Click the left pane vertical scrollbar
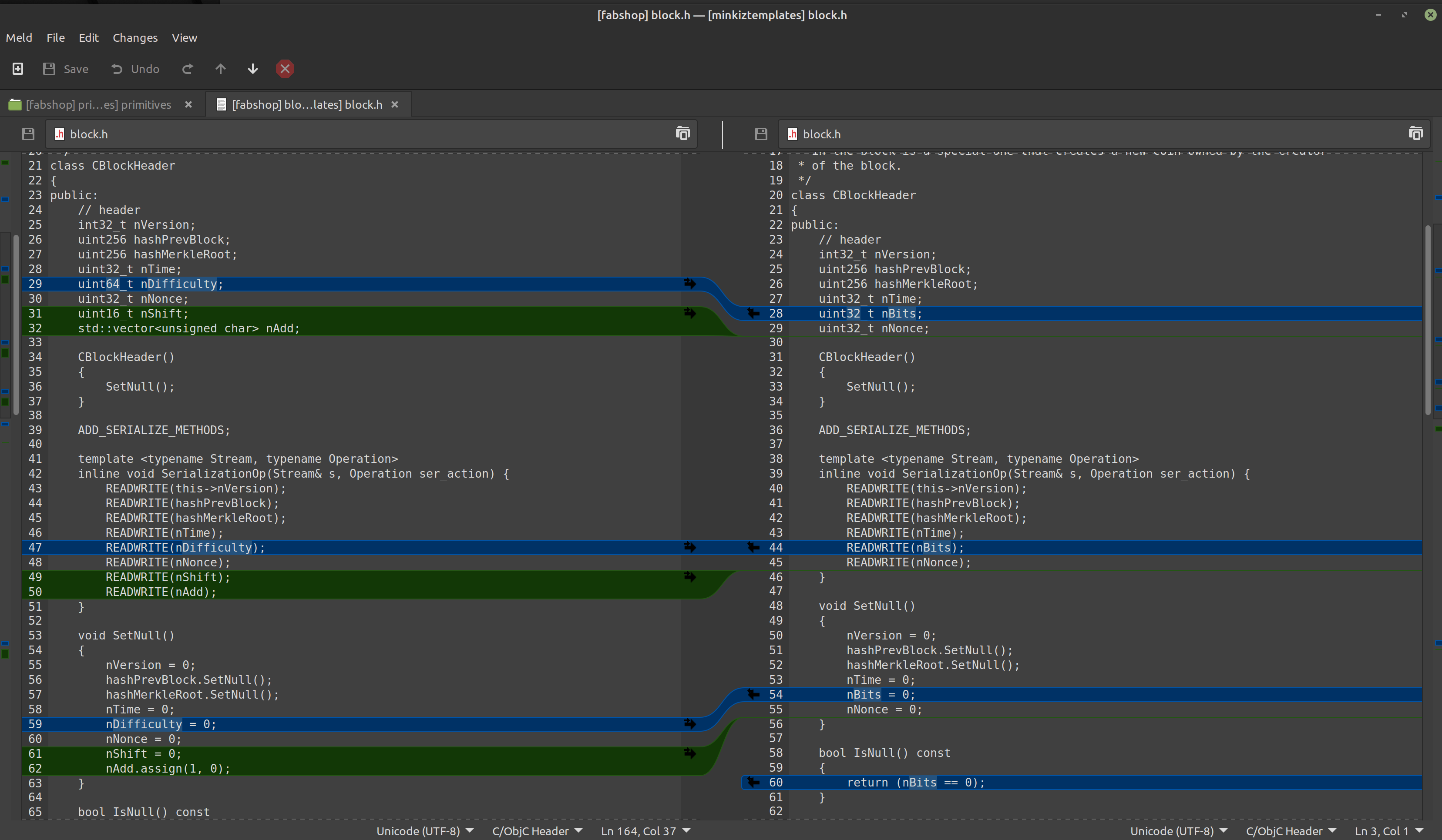Screen dimensions: 1442x840 16,325
